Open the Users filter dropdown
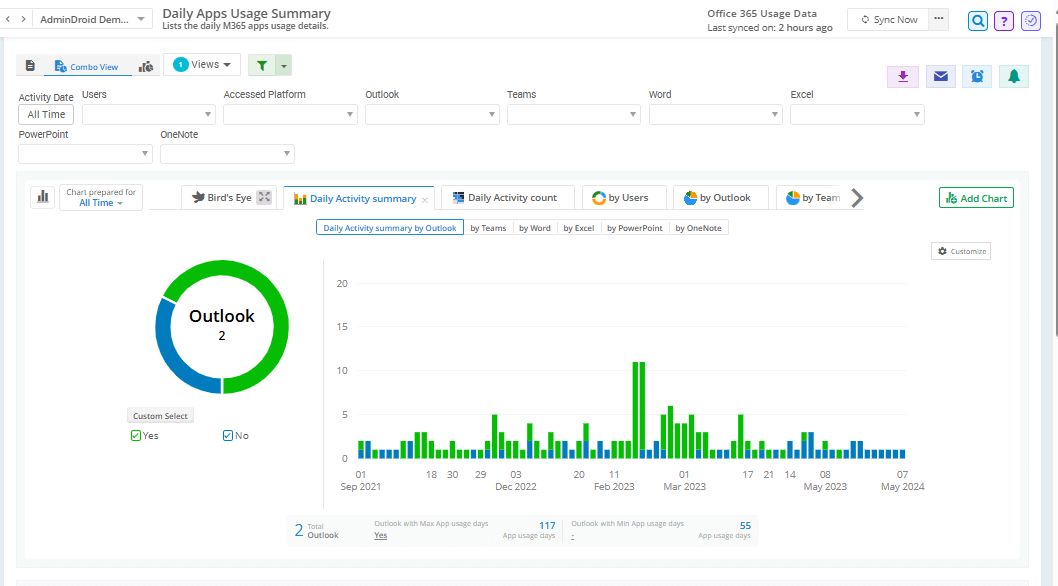 pyautogui.click(x=148, y=115)
